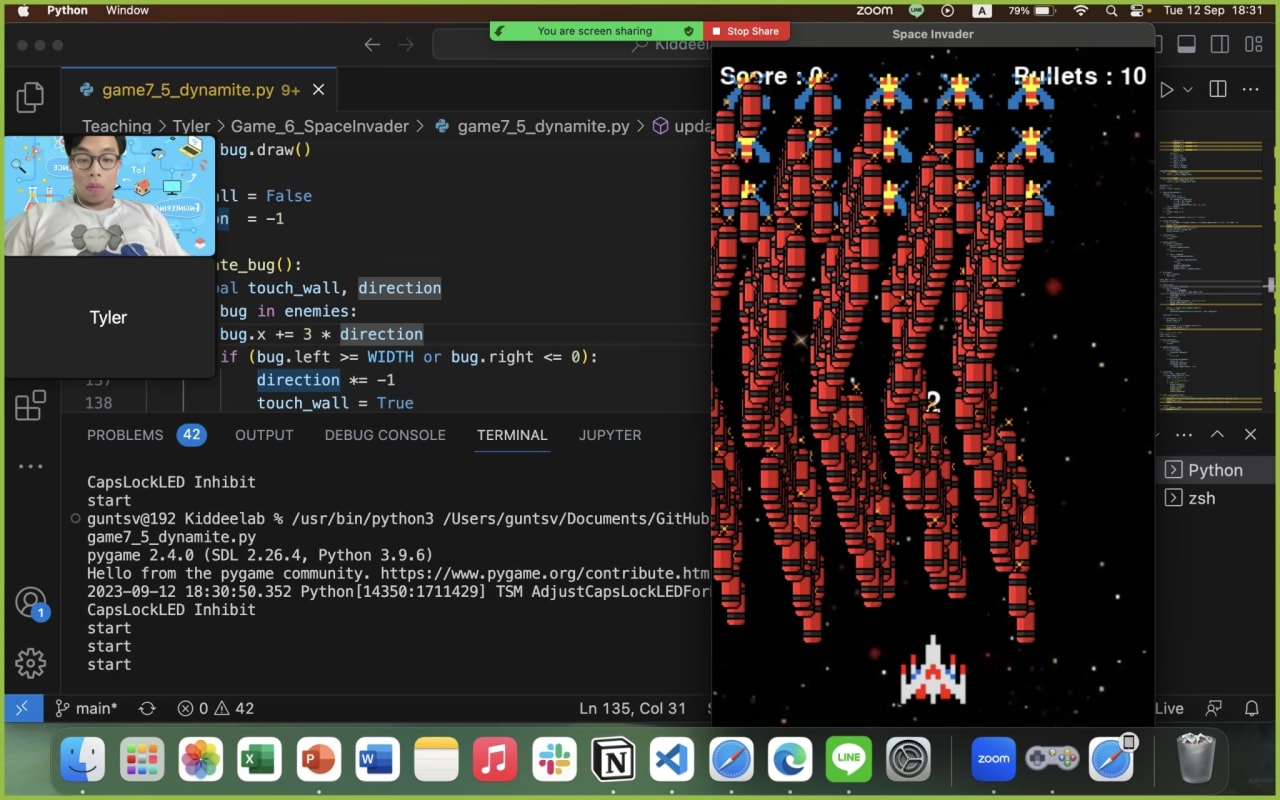Open Spotlight search in menu bar
Image resolution: width=1280 pixels, height=800 pixels.
(x=1112, y=10)
